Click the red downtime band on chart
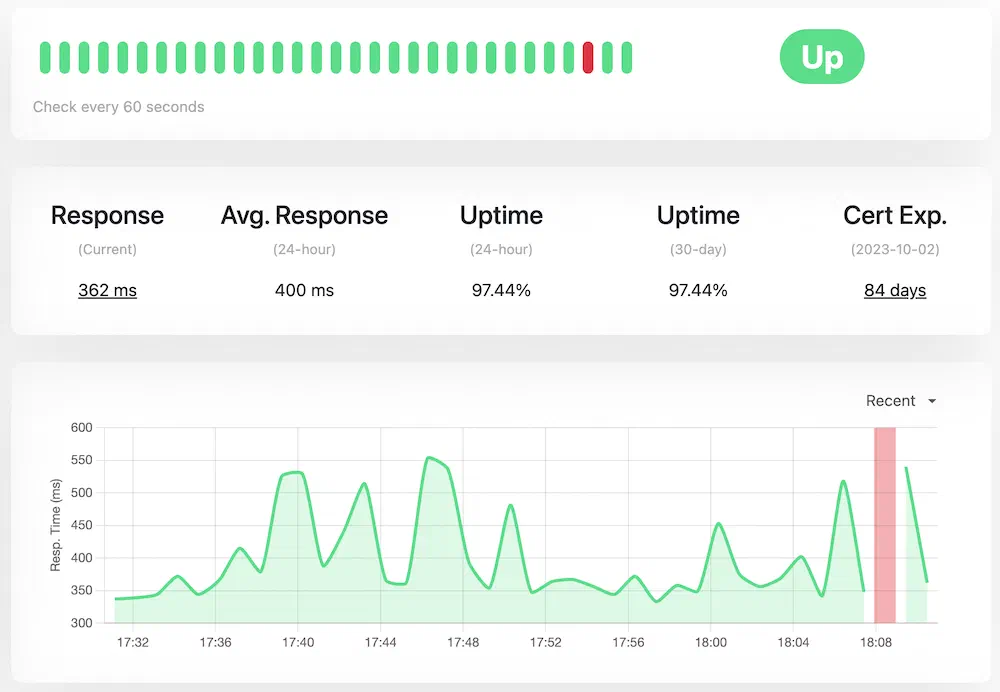Screen dimensions: 1000x692 pyautogui.click(x=885, y=525)
